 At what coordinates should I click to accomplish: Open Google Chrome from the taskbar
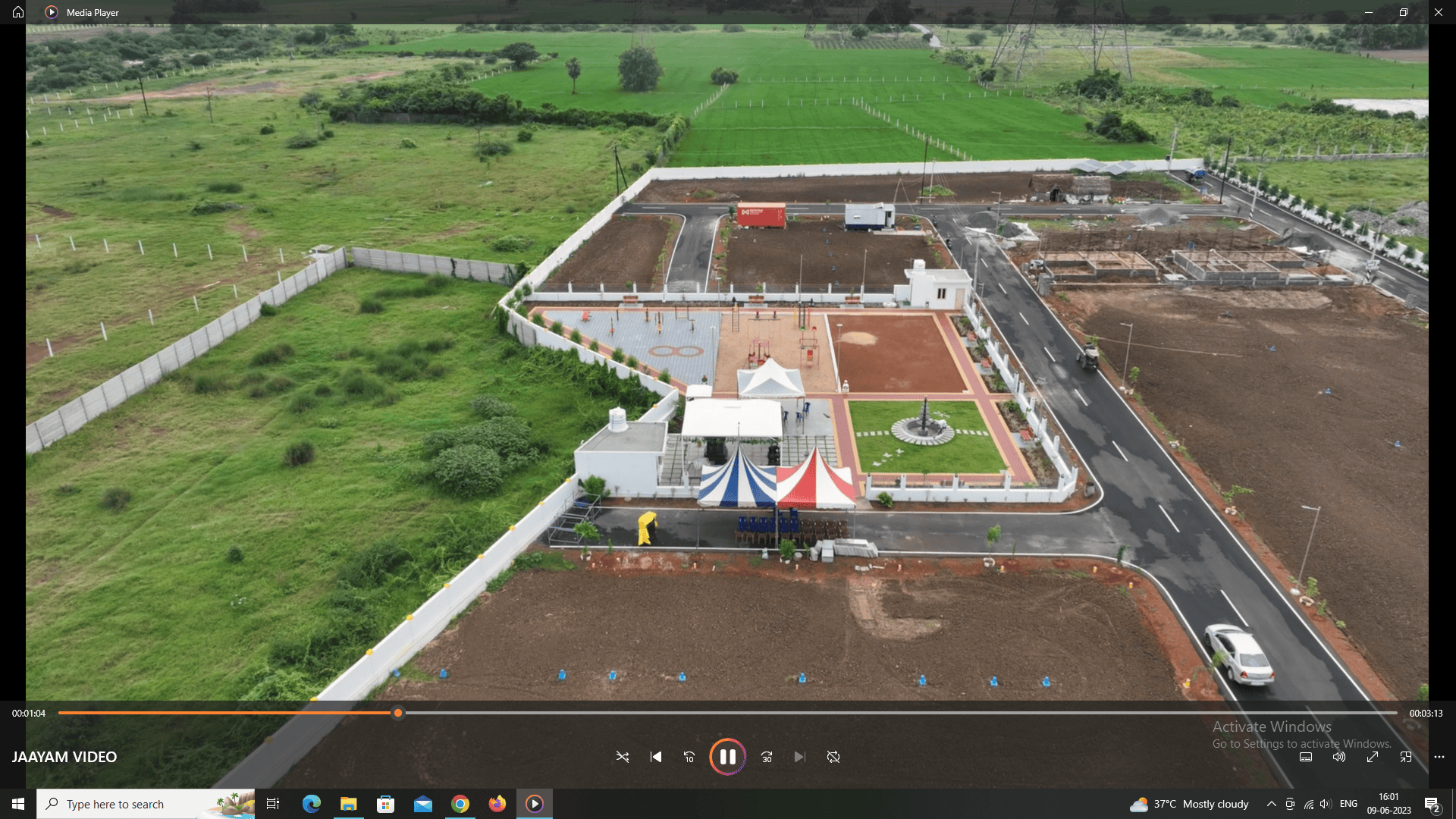460,804
